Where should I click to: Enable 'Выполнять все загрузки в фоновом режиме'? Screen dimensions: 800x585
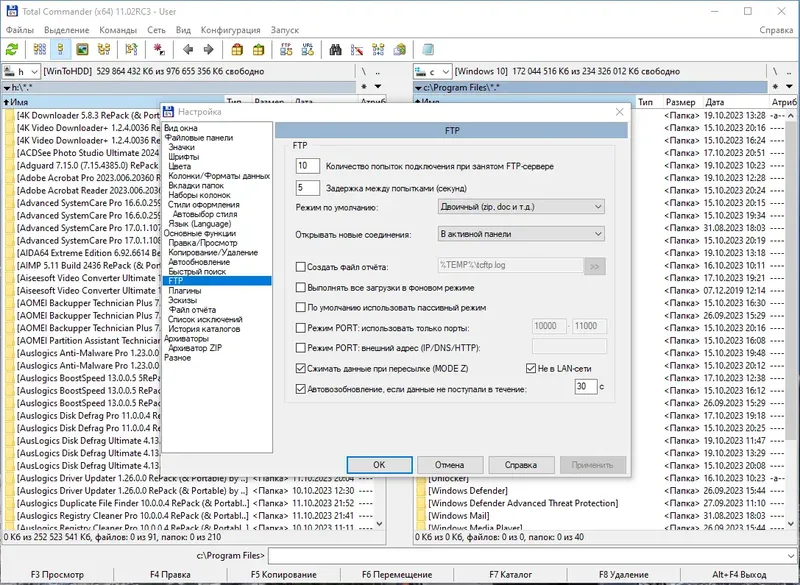[x=301, y=288]
